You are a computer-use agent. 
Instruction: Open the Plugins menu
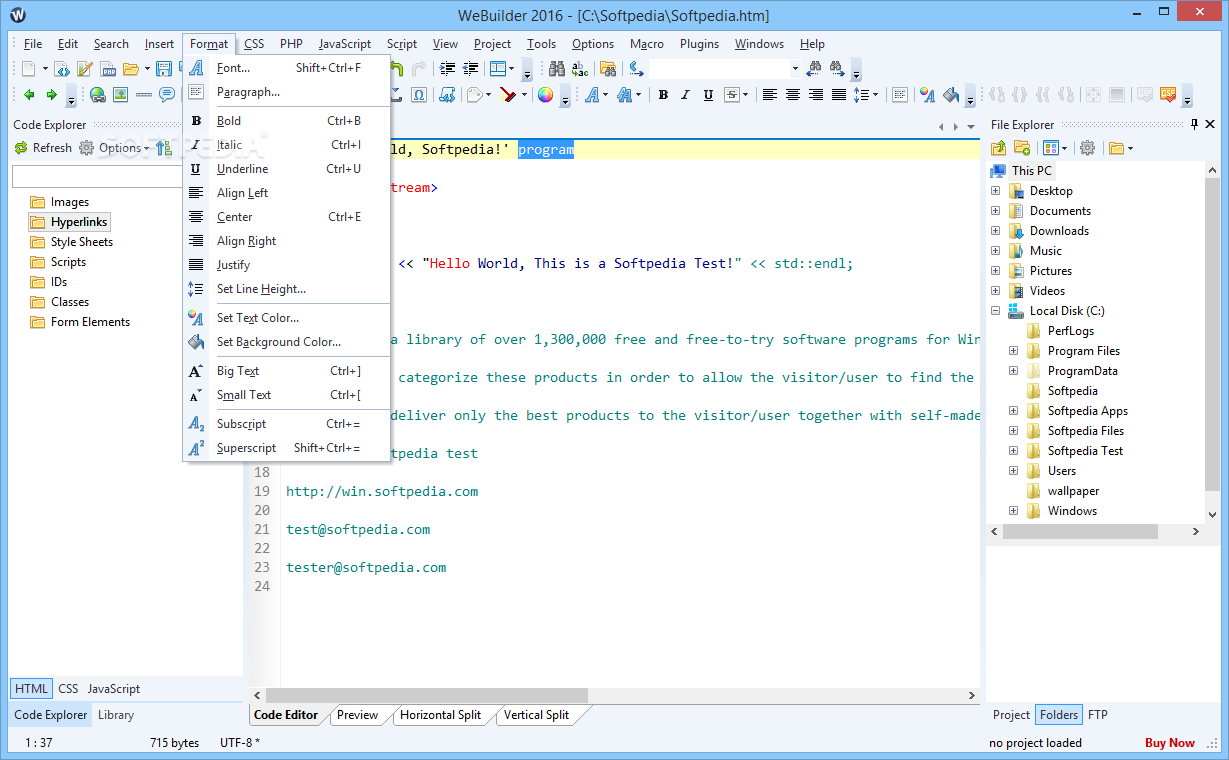(699, 44)
